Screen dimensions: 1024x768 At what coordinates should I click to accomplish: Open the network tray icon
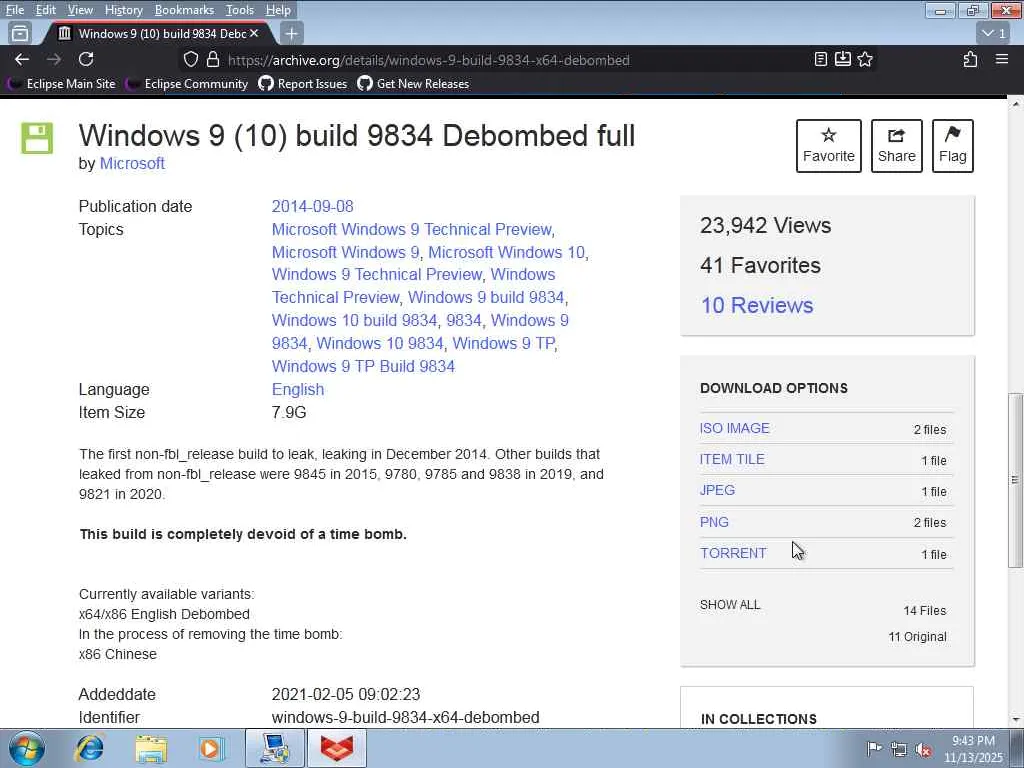point(899,749)
